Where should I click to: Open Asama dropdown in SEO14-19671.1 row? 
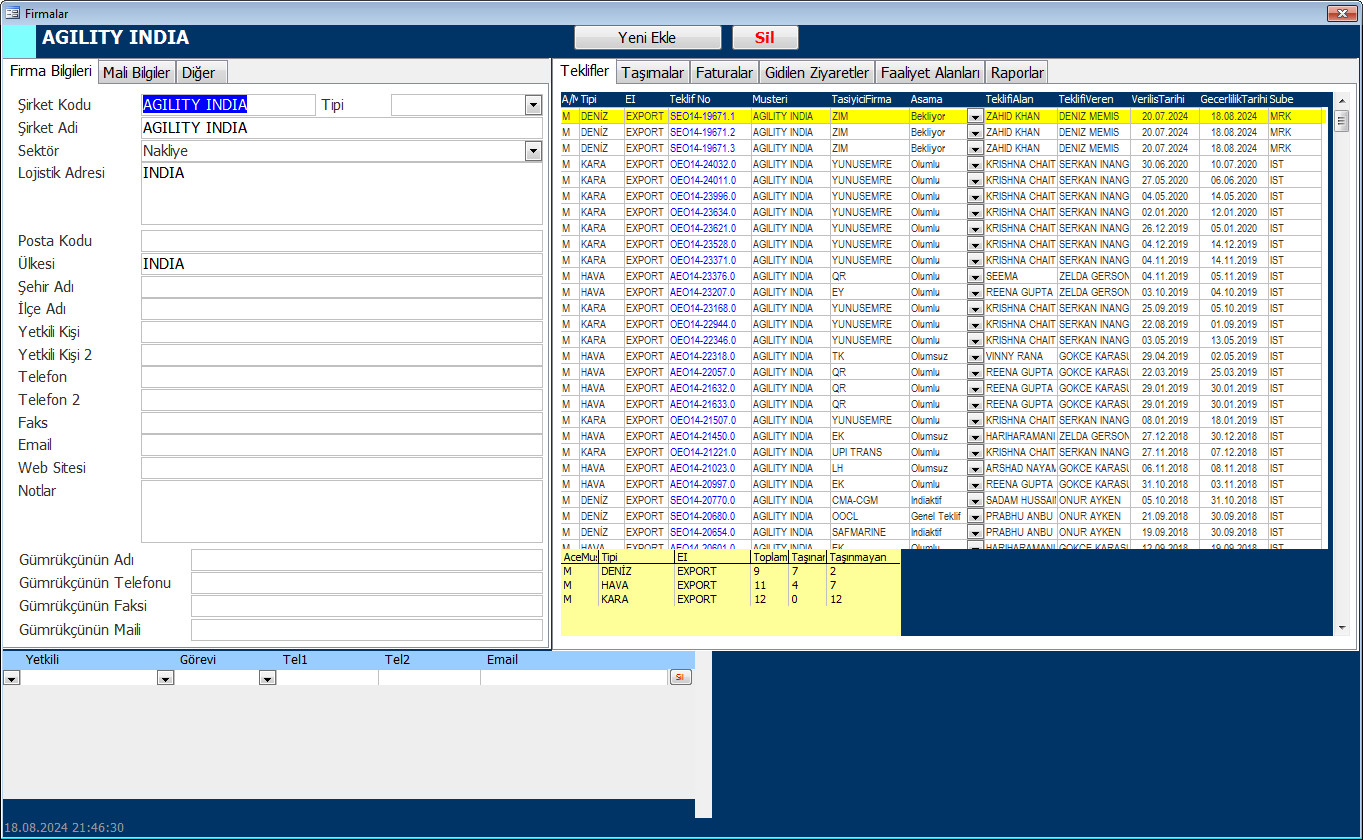coord(975,116)
